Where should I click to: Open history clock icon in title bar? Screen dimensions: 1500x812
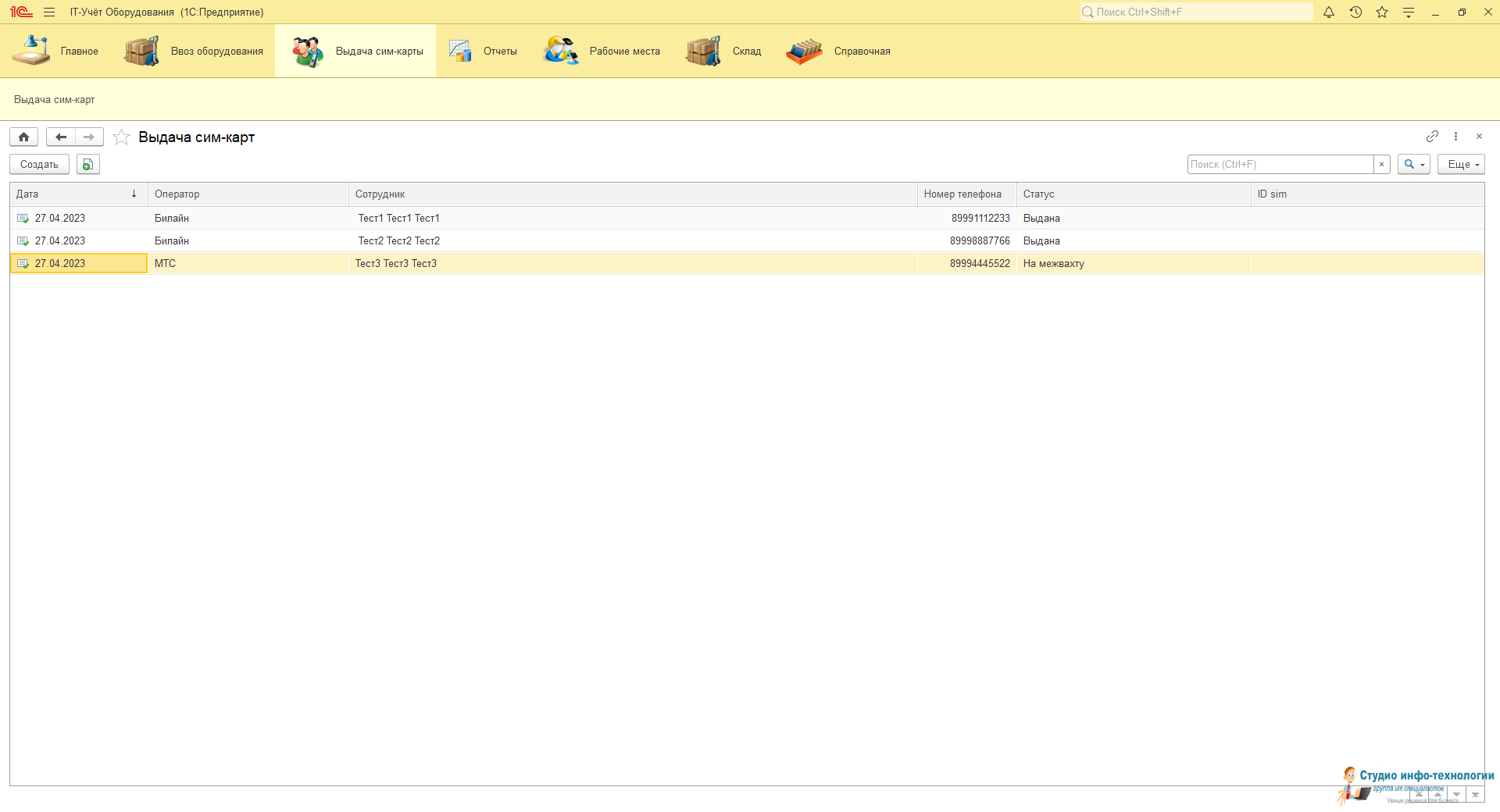click(x=1355, y=12)
